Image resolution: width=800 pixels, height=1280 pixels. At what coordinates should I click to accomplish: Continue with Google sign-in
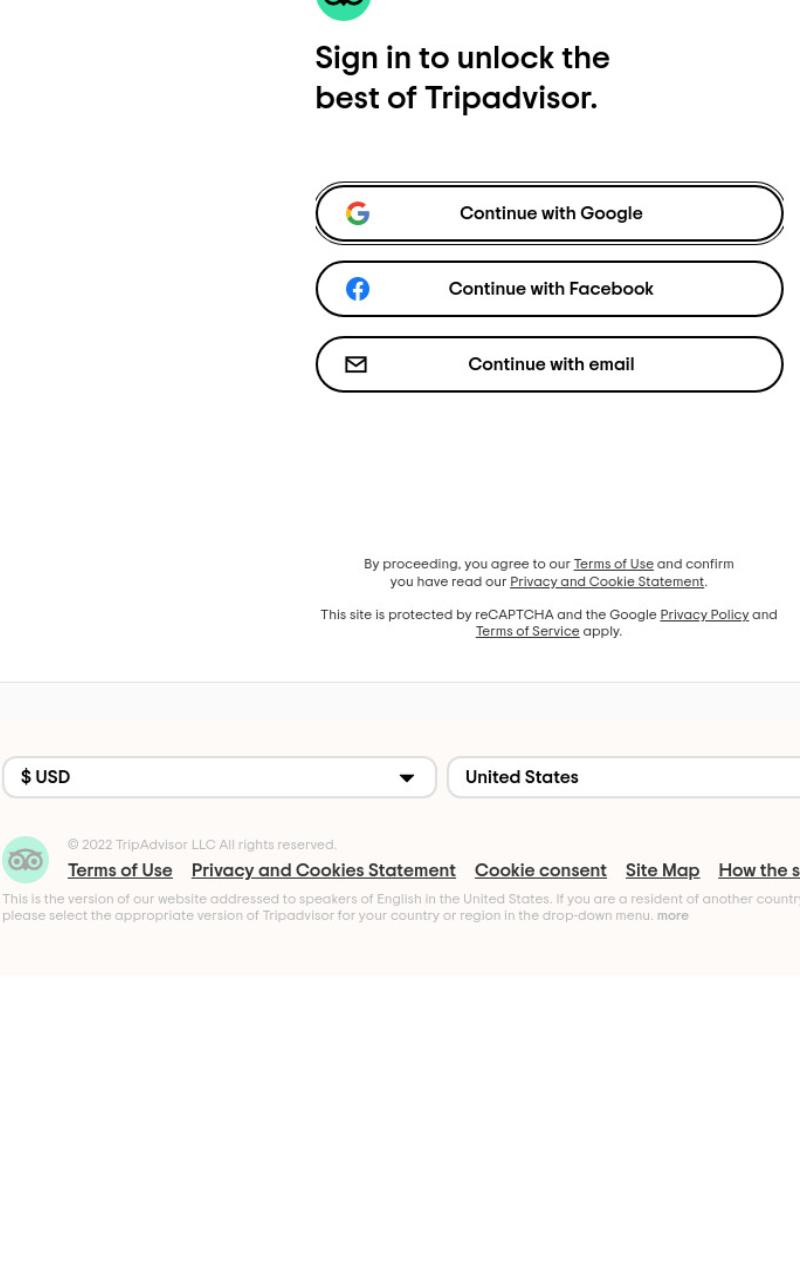coord(549,213)
